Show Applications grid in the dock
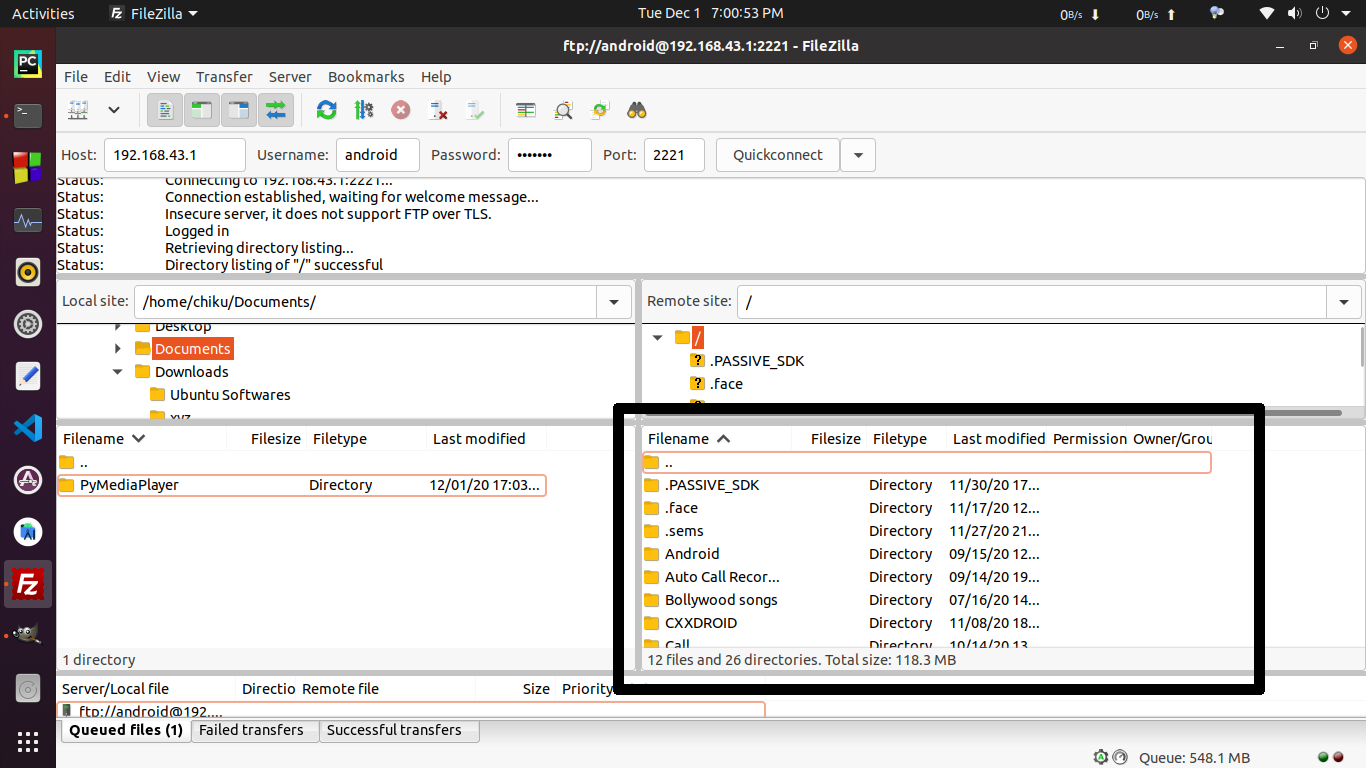Image resolution: width=1366 pixels, height=768 pixels. pyautogui.click(x=28, y=741)
